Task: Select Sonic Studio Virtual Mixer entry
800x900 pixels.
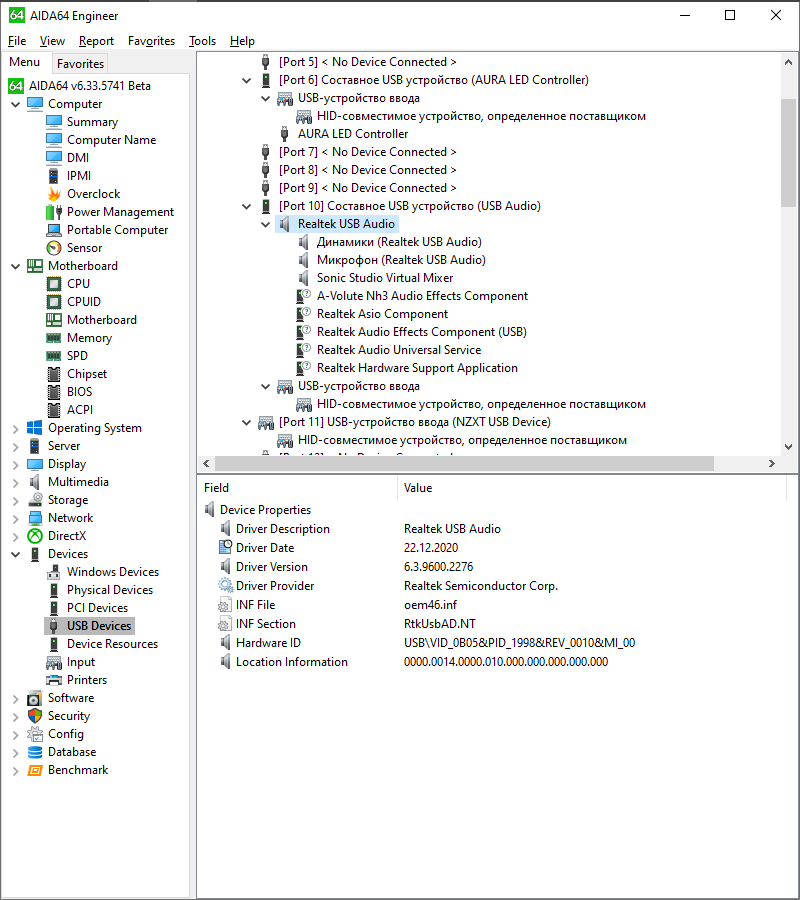Action: [385, 278]
